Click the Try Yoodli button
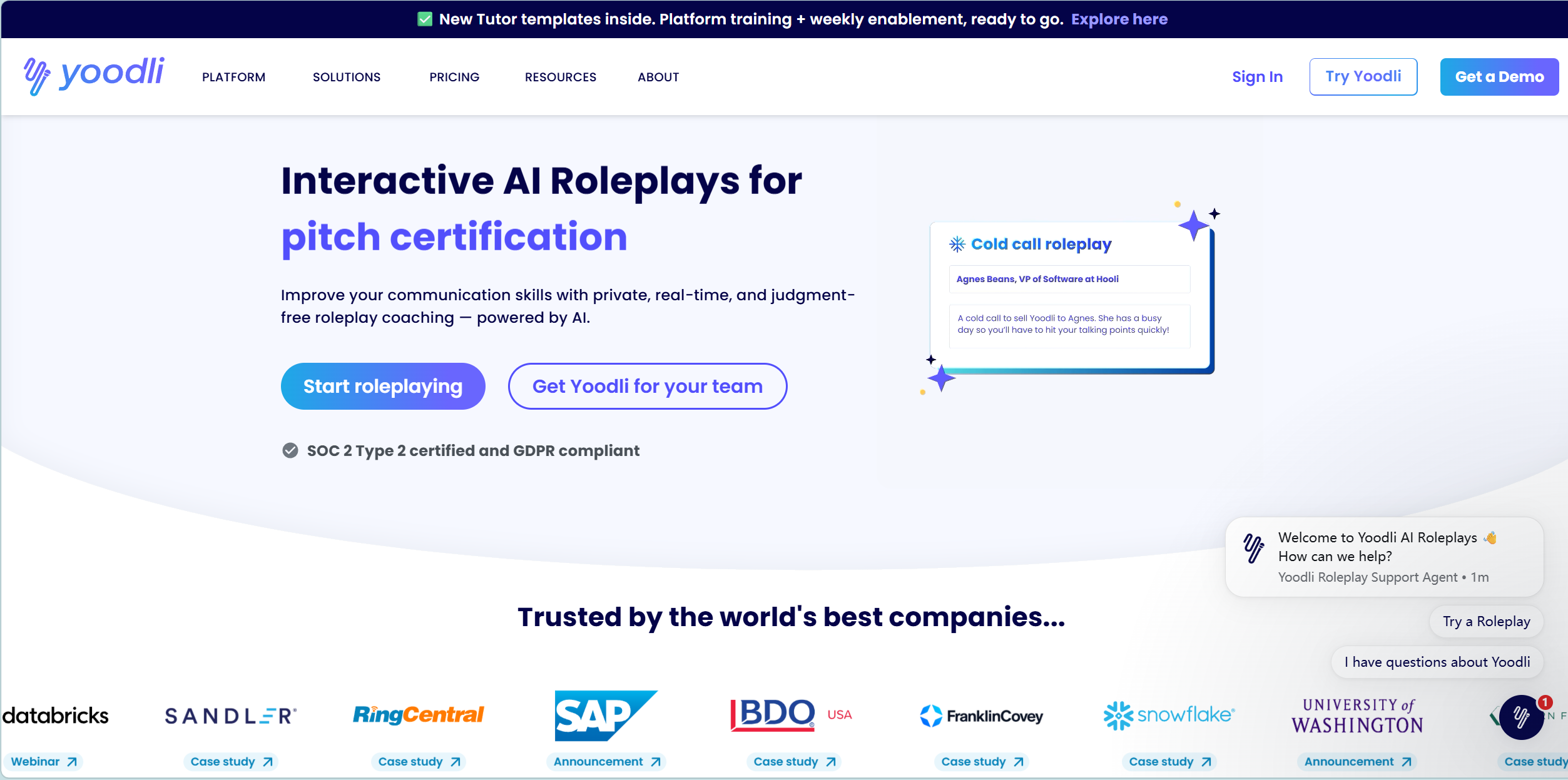This screenshot has width=1568, height=780. (1363, 77)
